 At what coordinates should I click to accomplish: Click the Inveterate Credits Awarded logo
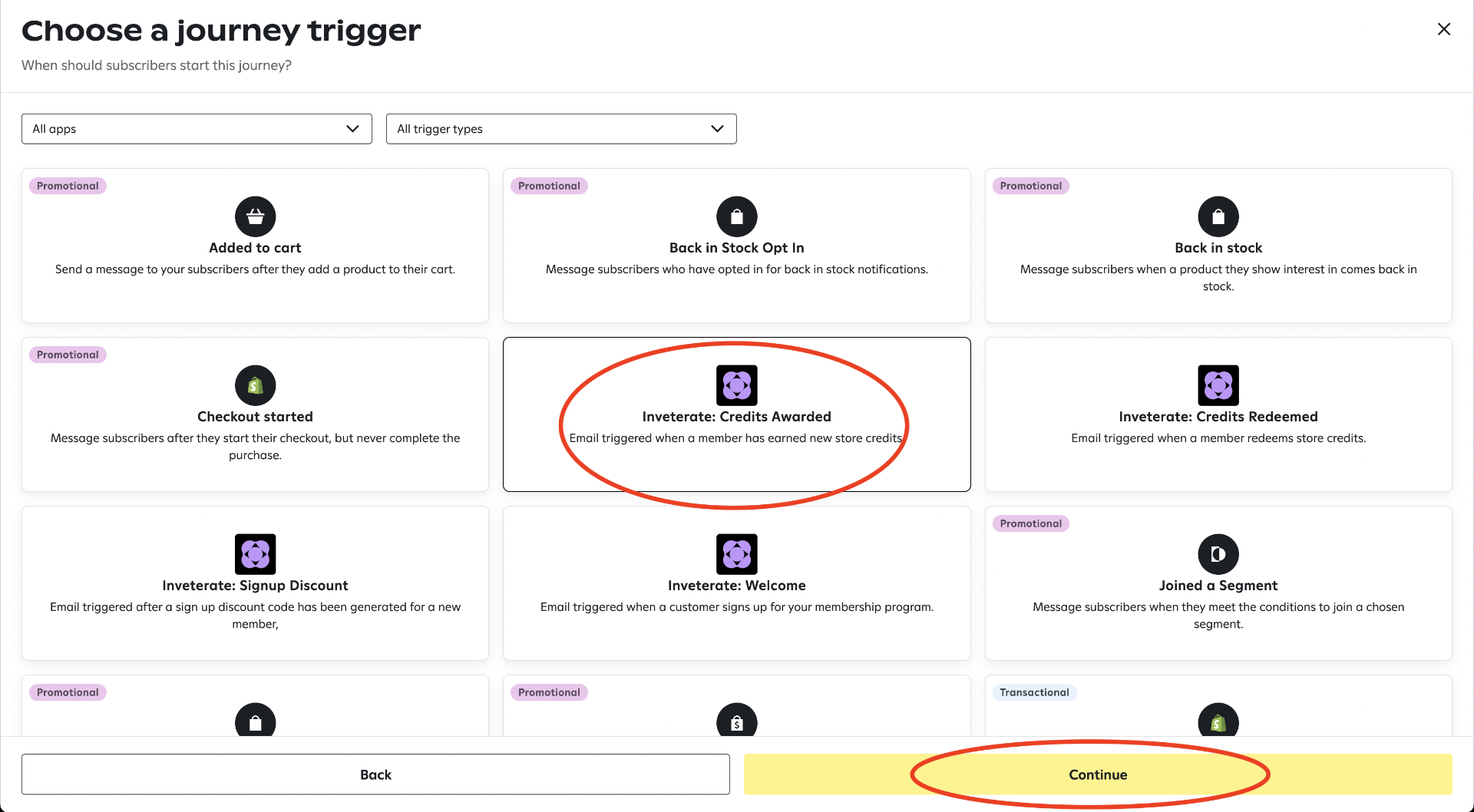click(736, 385)
